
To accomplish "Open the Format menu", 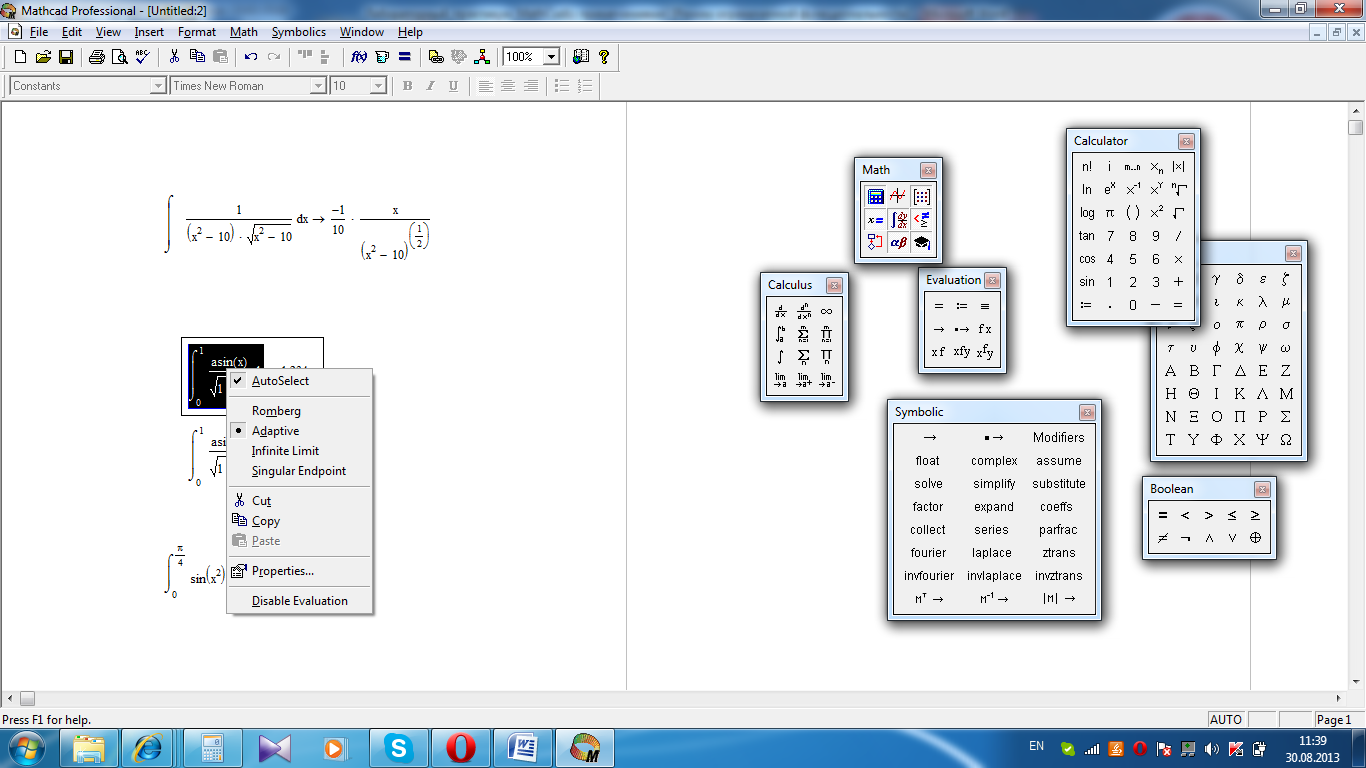I will [x=197, y=32].
